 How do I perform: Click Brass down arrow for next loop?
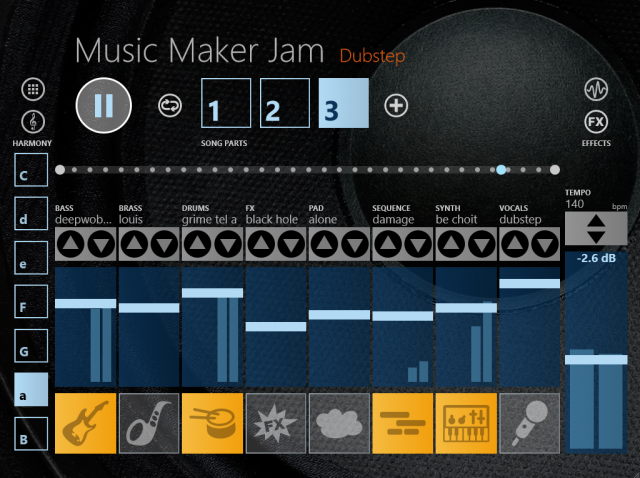[164, 244]
